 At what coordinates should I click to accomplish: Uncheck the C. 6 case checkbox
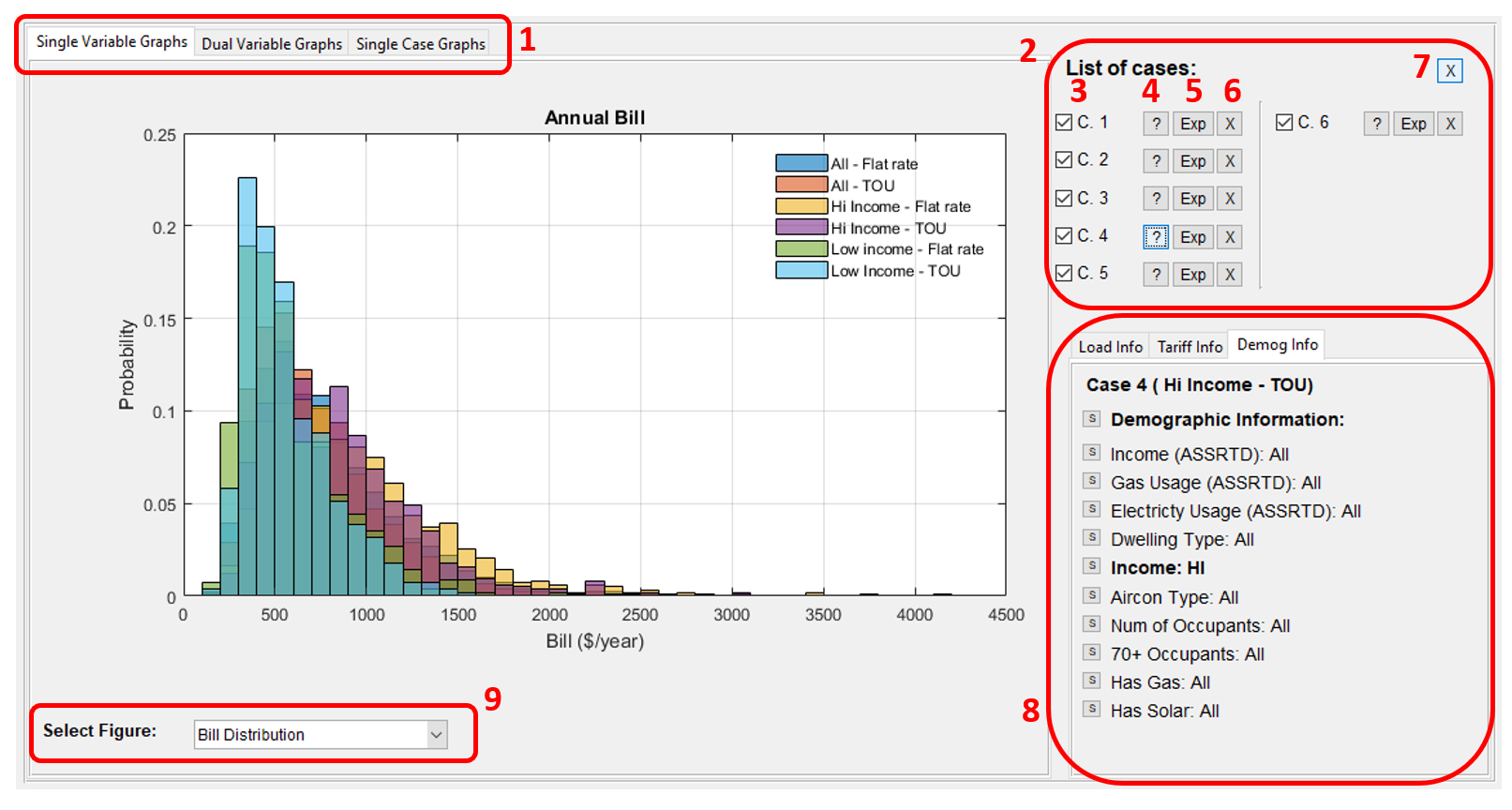coord(1284,123)
